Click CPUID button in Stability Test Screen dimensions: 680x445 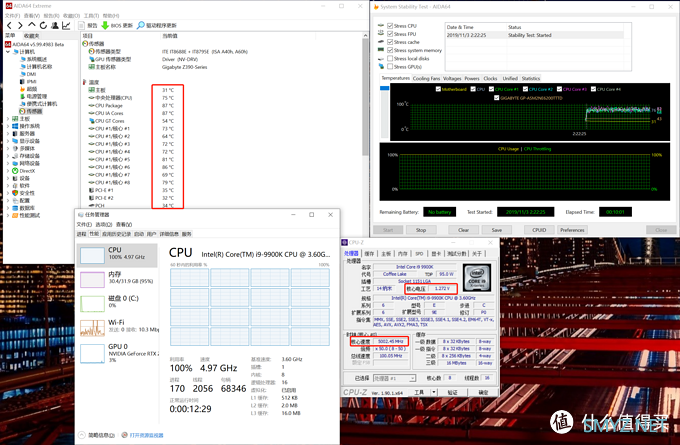[x=539, y=230]
